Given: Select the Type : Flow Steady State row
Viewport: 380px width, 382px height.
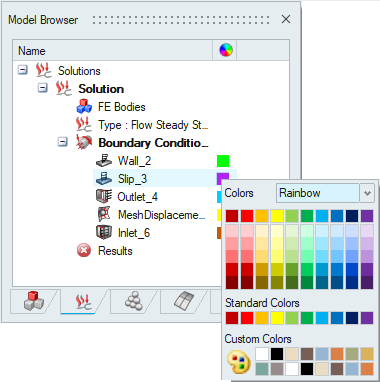Looking at the screenshot, I should click(153, 125).
